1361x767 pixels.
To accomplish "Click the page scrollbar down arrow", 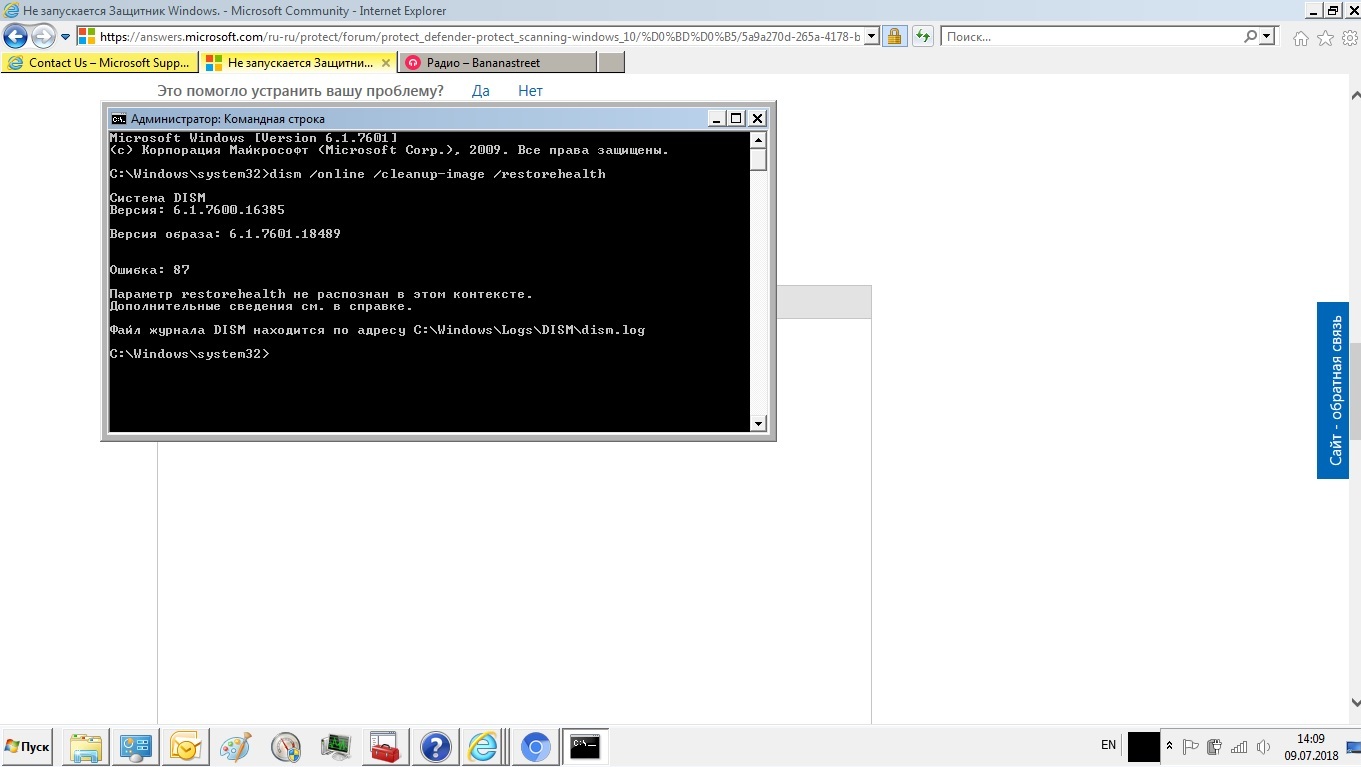I will tap(1355, 703).
